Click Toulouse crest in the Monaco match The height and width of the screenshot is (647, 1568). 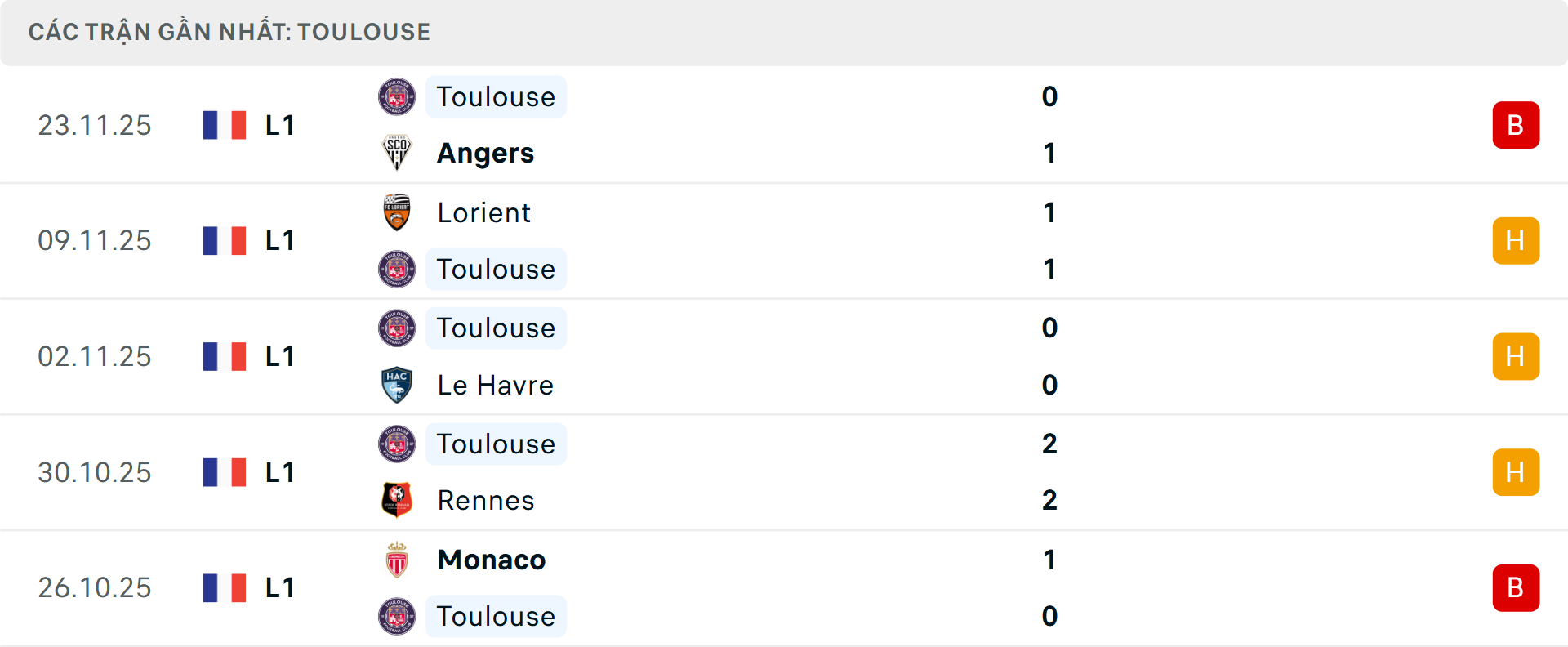point(397,616)
